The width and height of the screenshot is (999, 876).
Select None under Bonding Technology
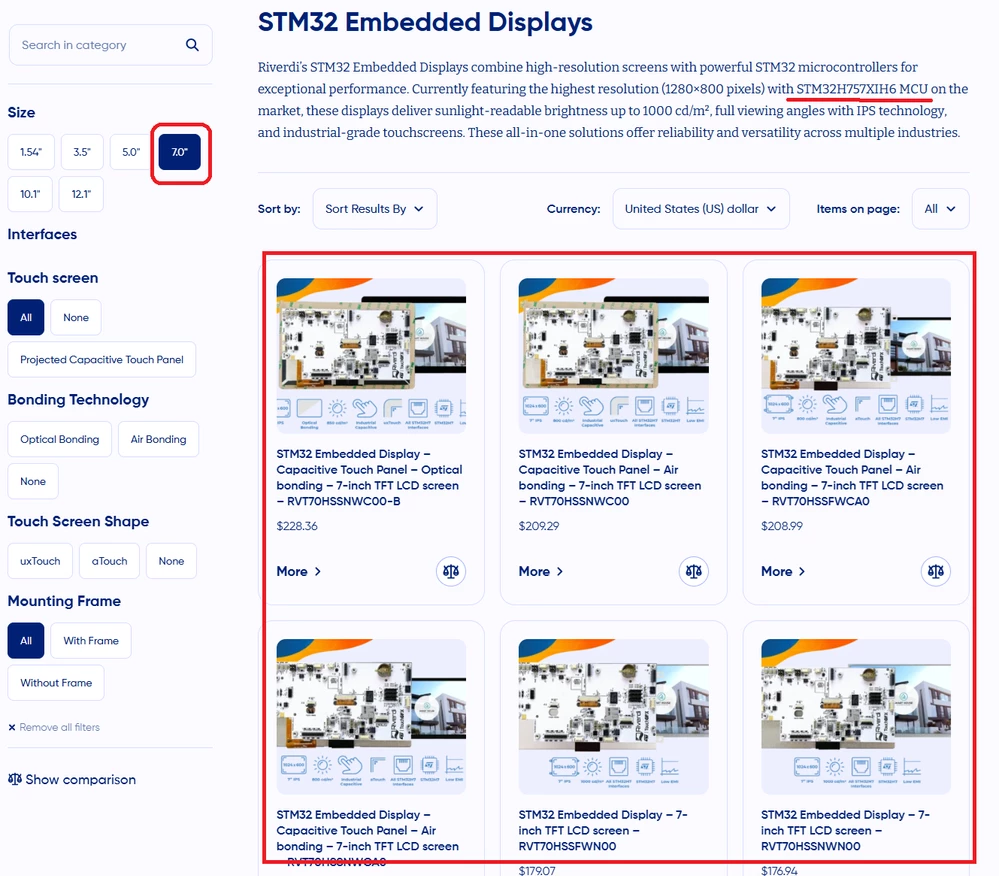coord(33,481)
